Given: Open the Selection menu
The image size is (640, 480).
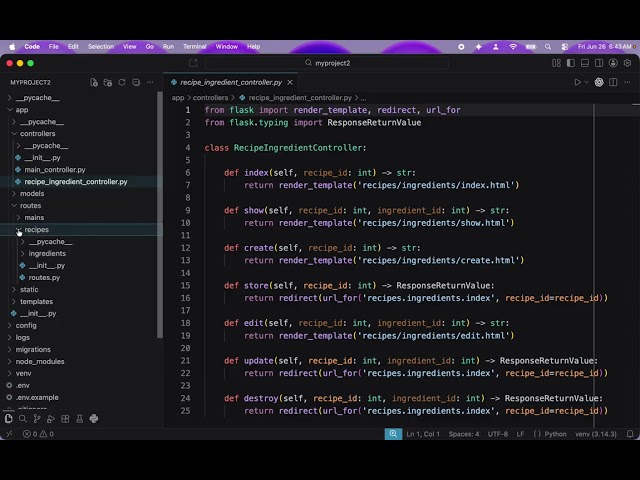Looking at the screenshot, I should pos(101,47).
